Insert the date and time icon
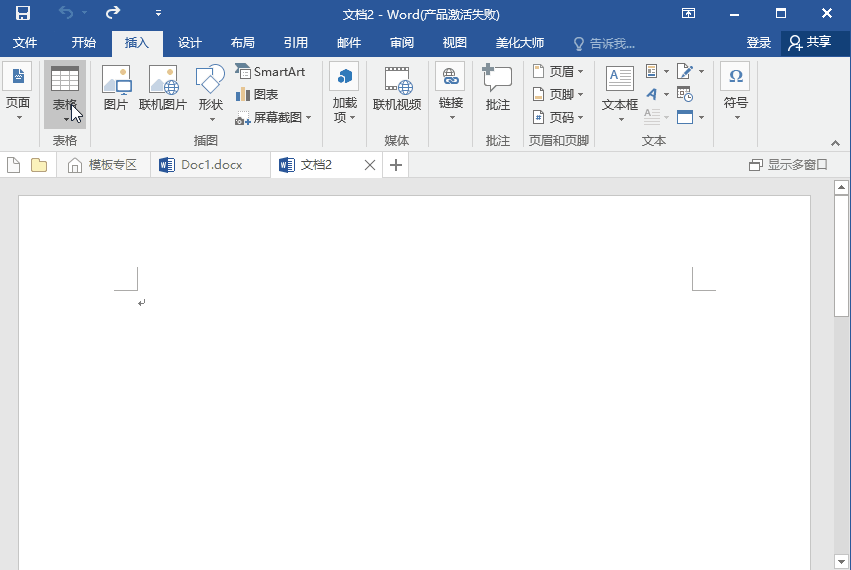Viewport: 851px width, 570px height. [x=685, y=94]
